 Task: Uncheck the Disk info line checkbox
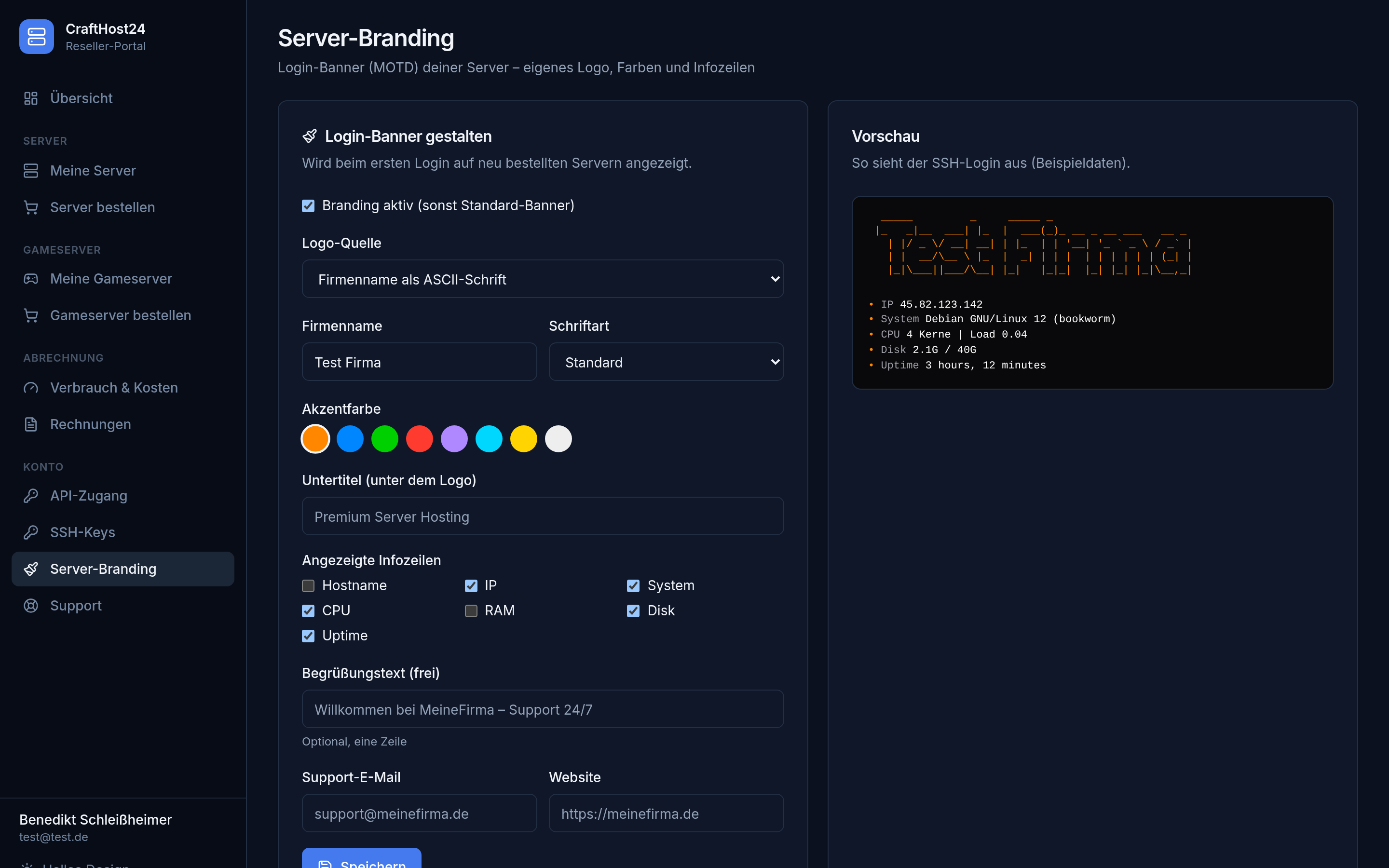pyautogui.click(x=633, y=611)
